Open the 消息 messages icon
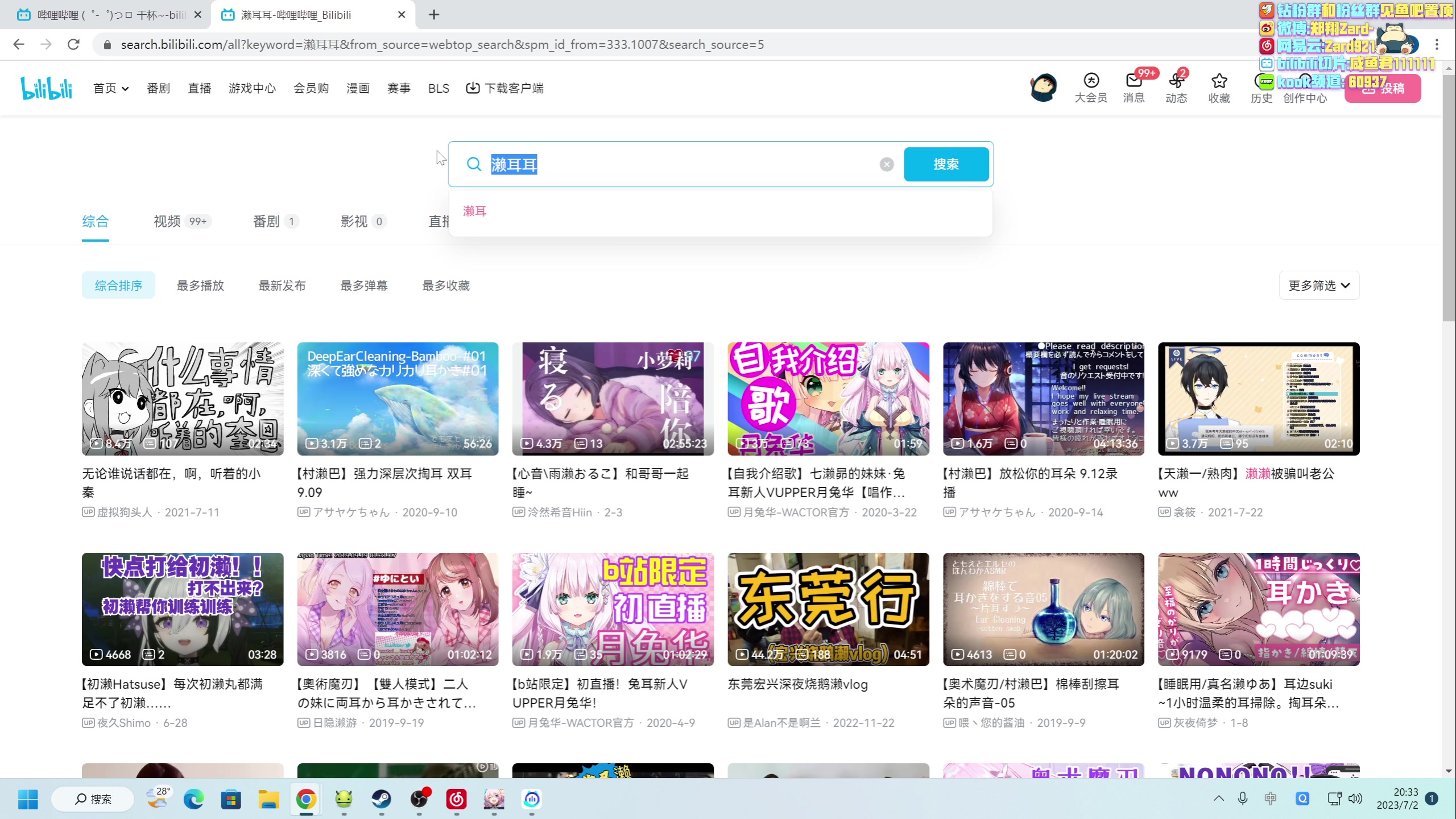Viewport: 1456px width, 819px height. coord(1133,81)
